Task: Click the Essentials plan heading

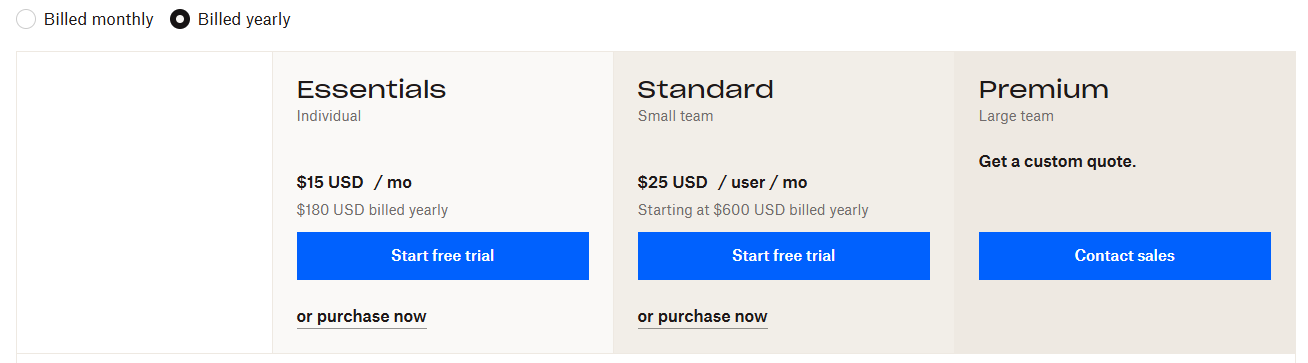Action: point(372,89)
